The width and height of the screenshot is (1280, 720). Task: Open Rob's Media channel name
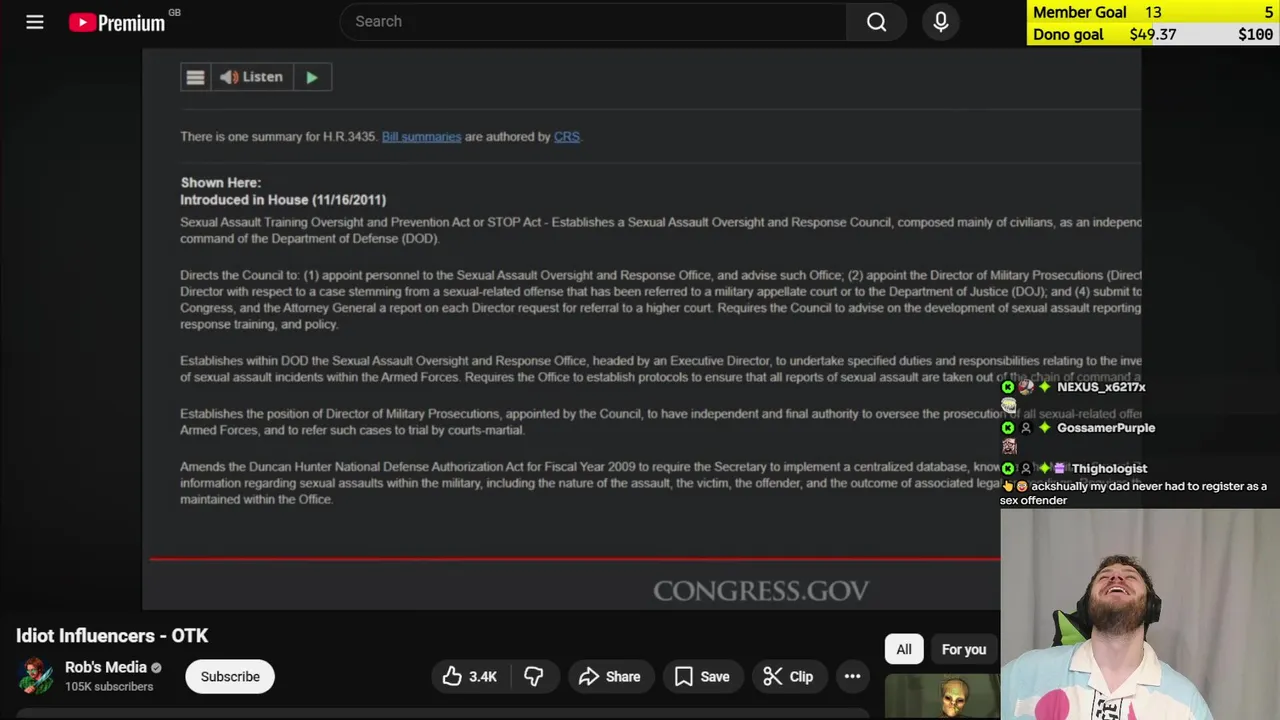point(106,667)
